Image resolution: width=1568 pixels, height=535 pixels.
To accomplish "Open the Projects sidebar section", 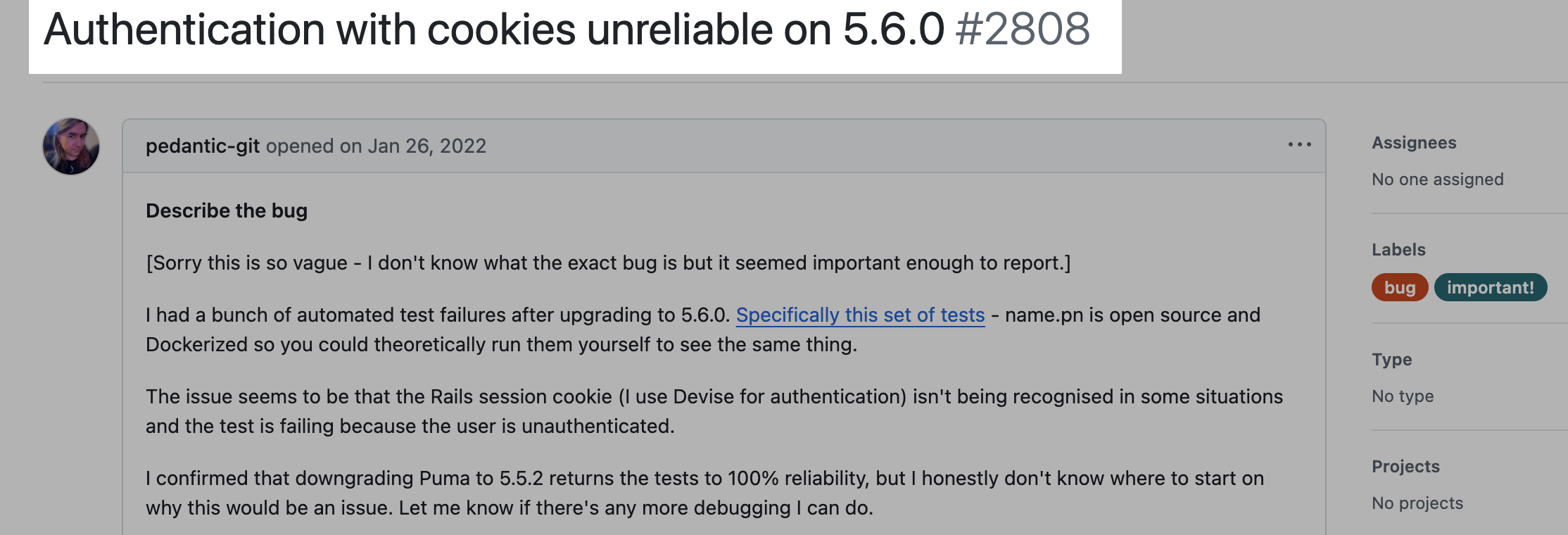I will click(x=1405, y=467).
